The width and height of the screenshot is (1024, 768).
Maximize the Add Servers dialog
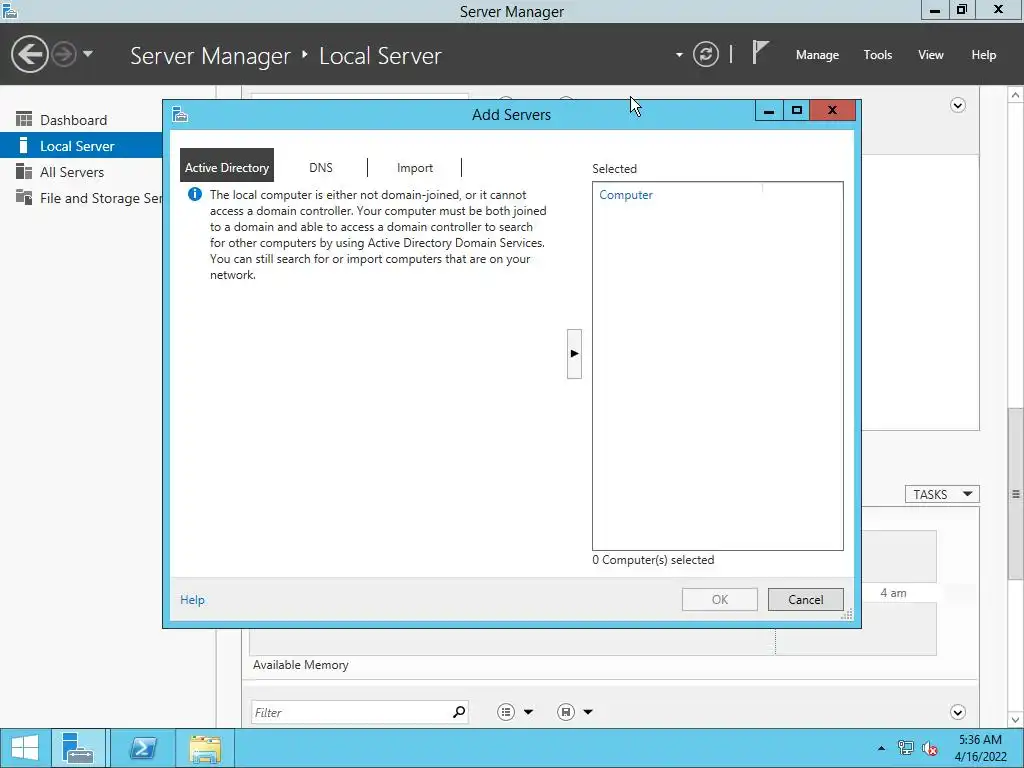pyautogui.click(x=796, y=111)
